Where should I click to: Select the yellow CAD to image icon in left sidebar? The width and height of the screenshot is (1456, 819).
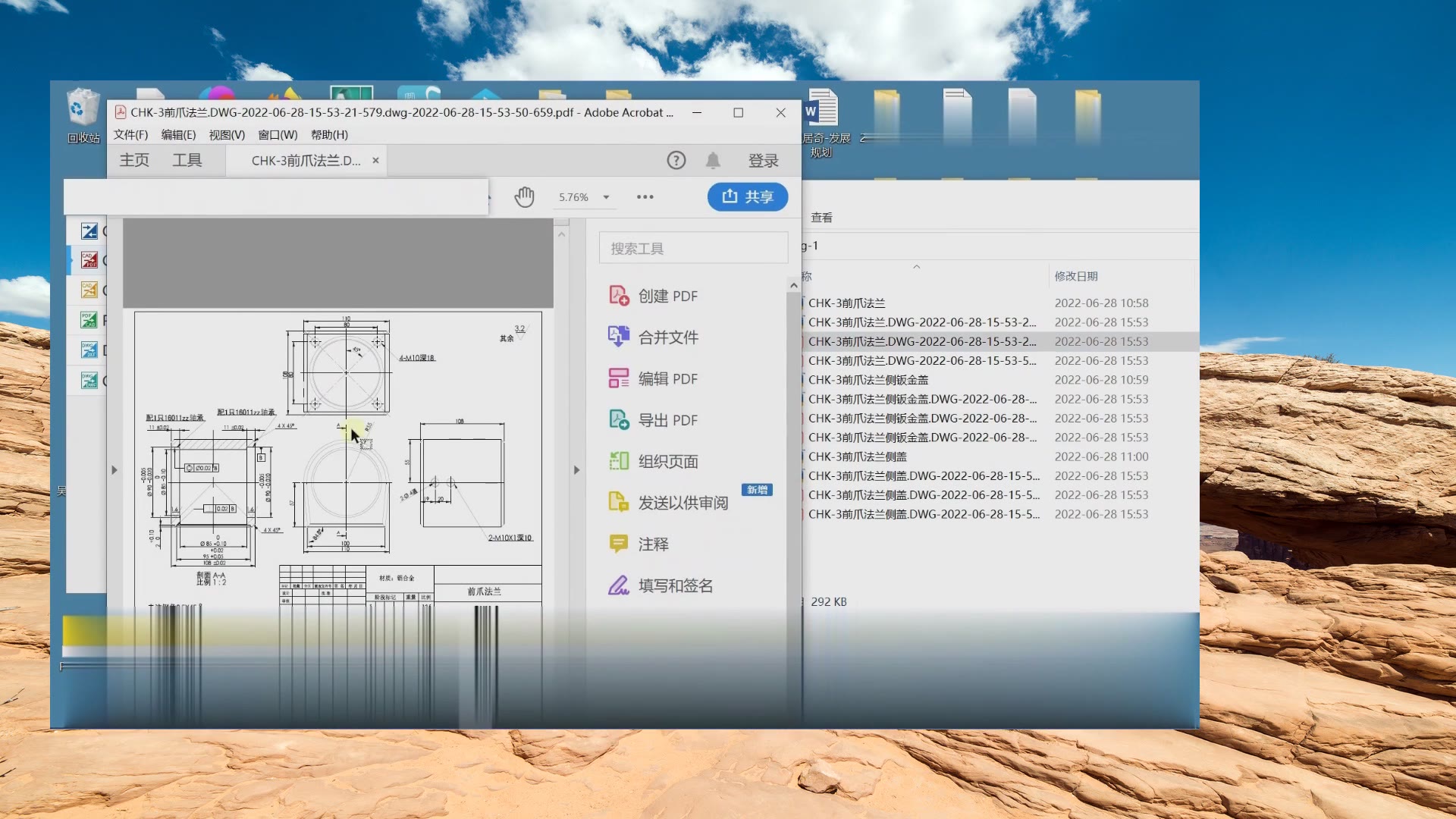[x=89, y=290]
